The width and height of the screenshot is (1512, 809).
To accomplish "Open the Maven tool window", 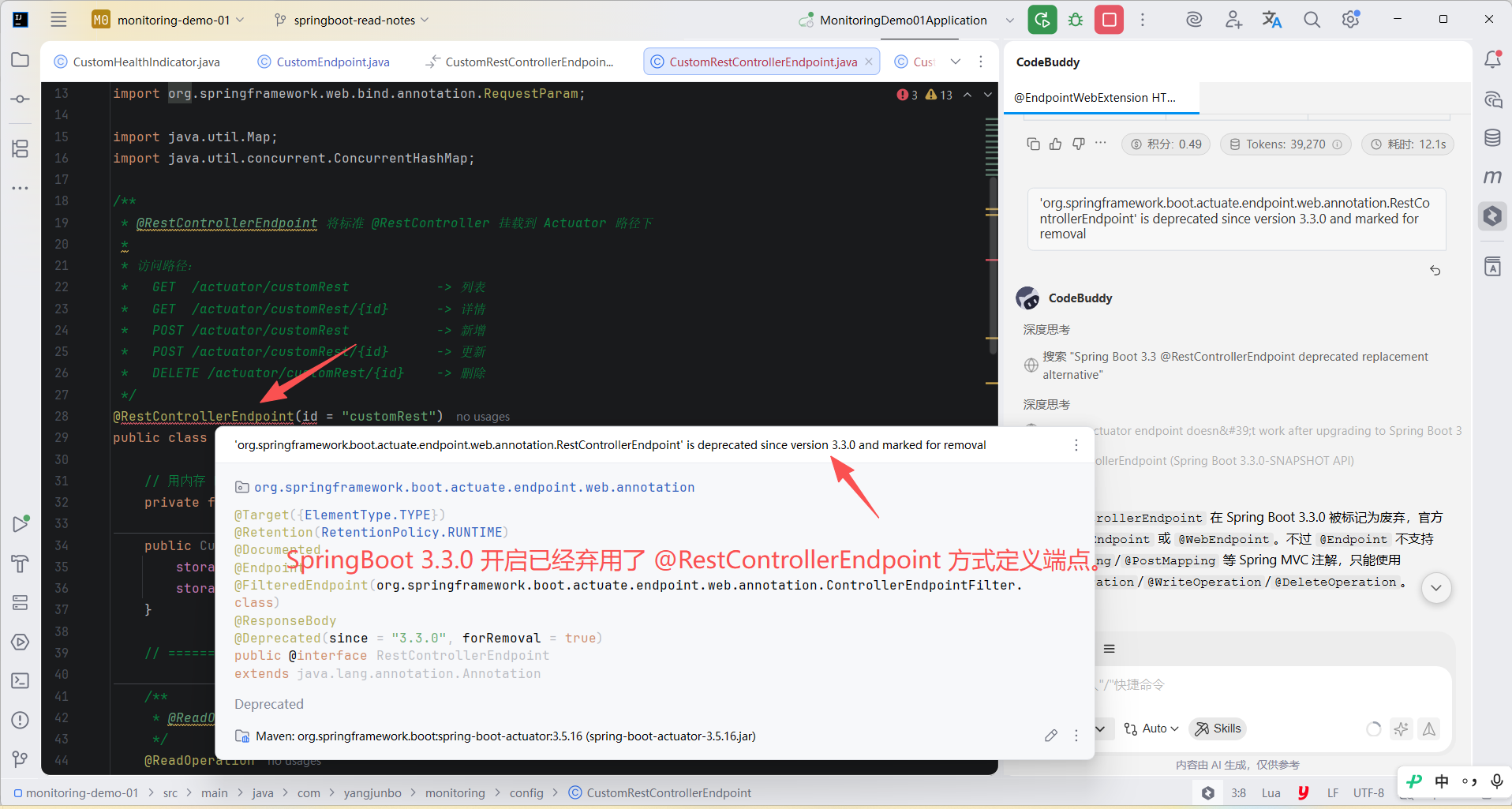I will (1492, 178).
